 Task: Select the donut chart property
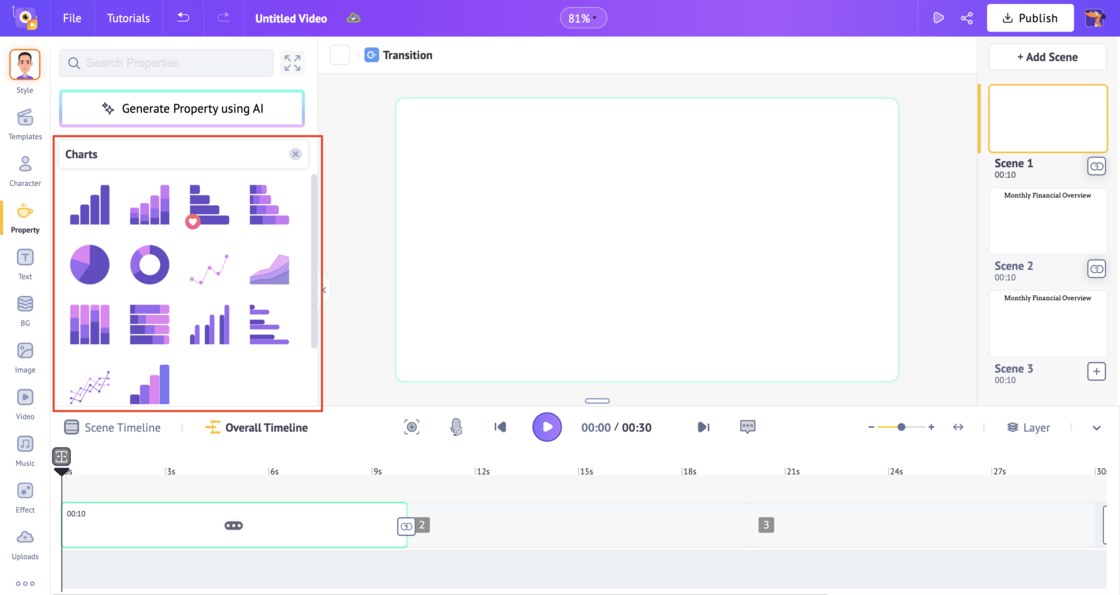(x=149, y=265)
